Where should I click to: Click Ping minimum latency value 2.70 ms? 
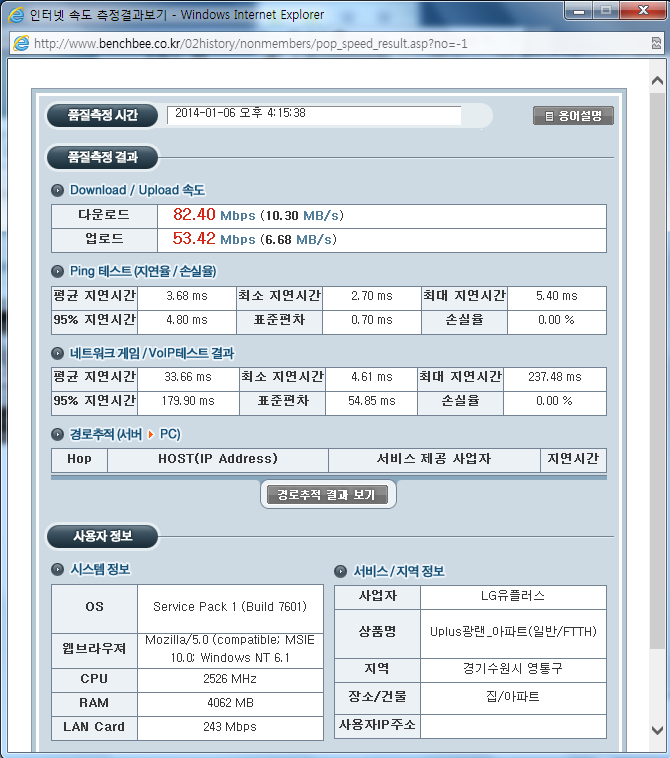coord(372,296)
